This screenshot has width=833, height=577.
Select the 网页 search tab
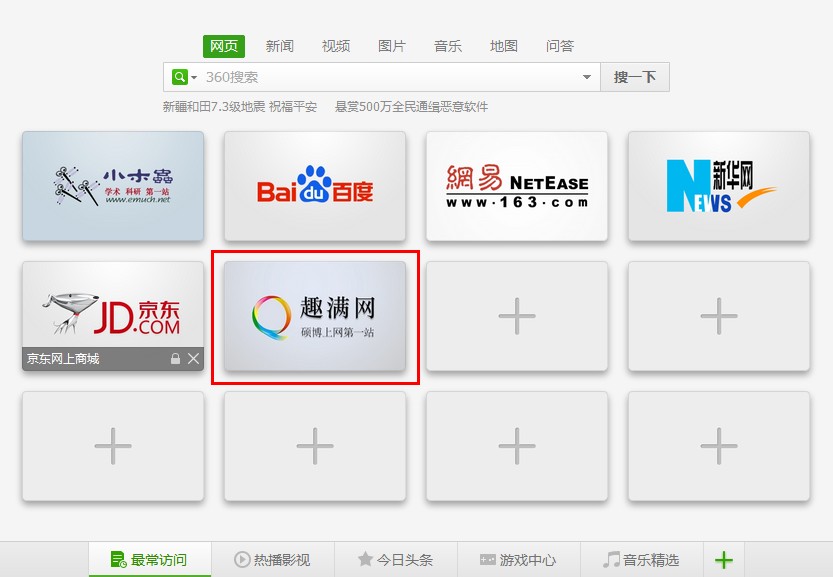point(224,46)
